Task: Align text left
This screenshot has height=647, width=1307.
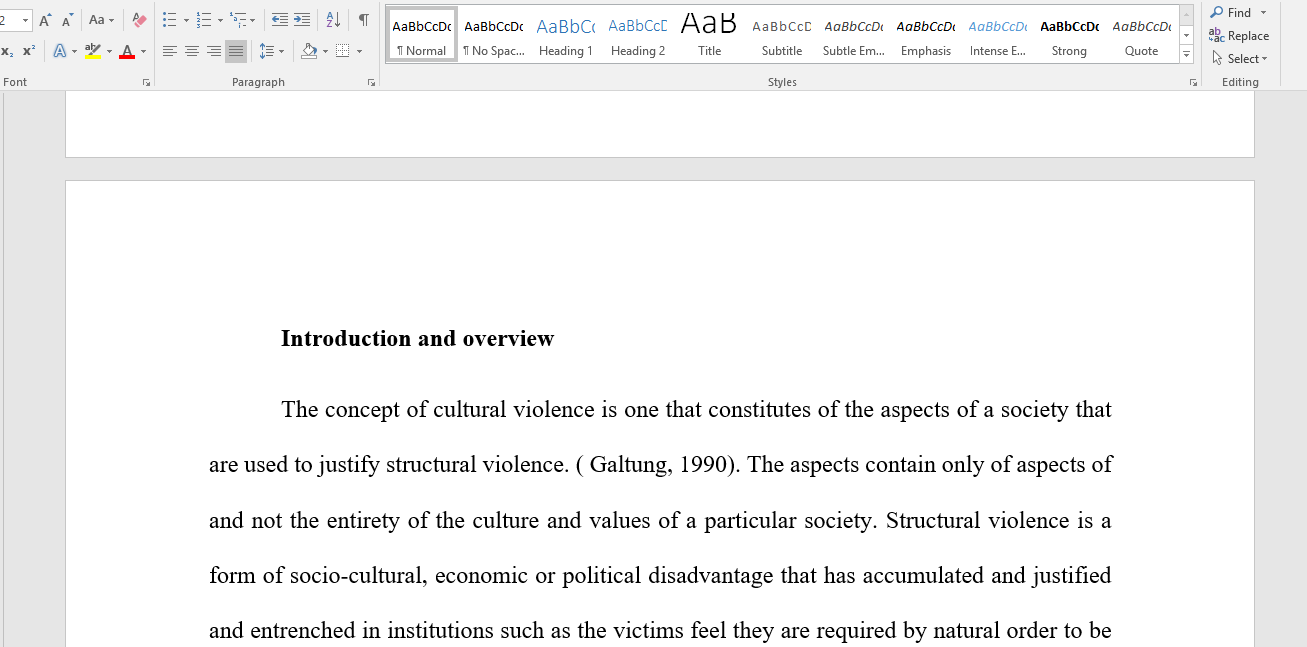Action: click(170, 51)
